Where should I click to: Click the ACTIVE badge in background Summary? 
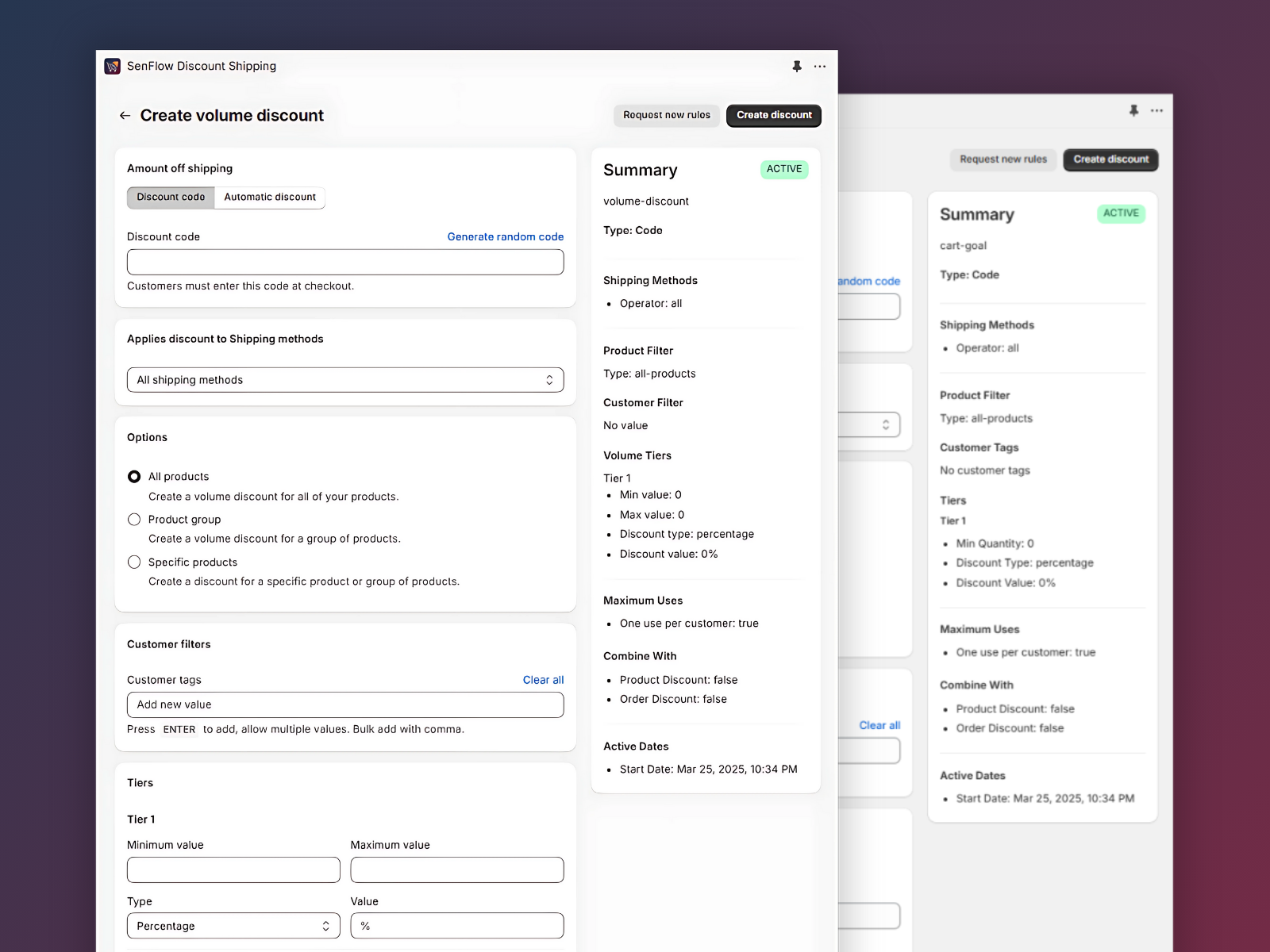[1121, 213]
